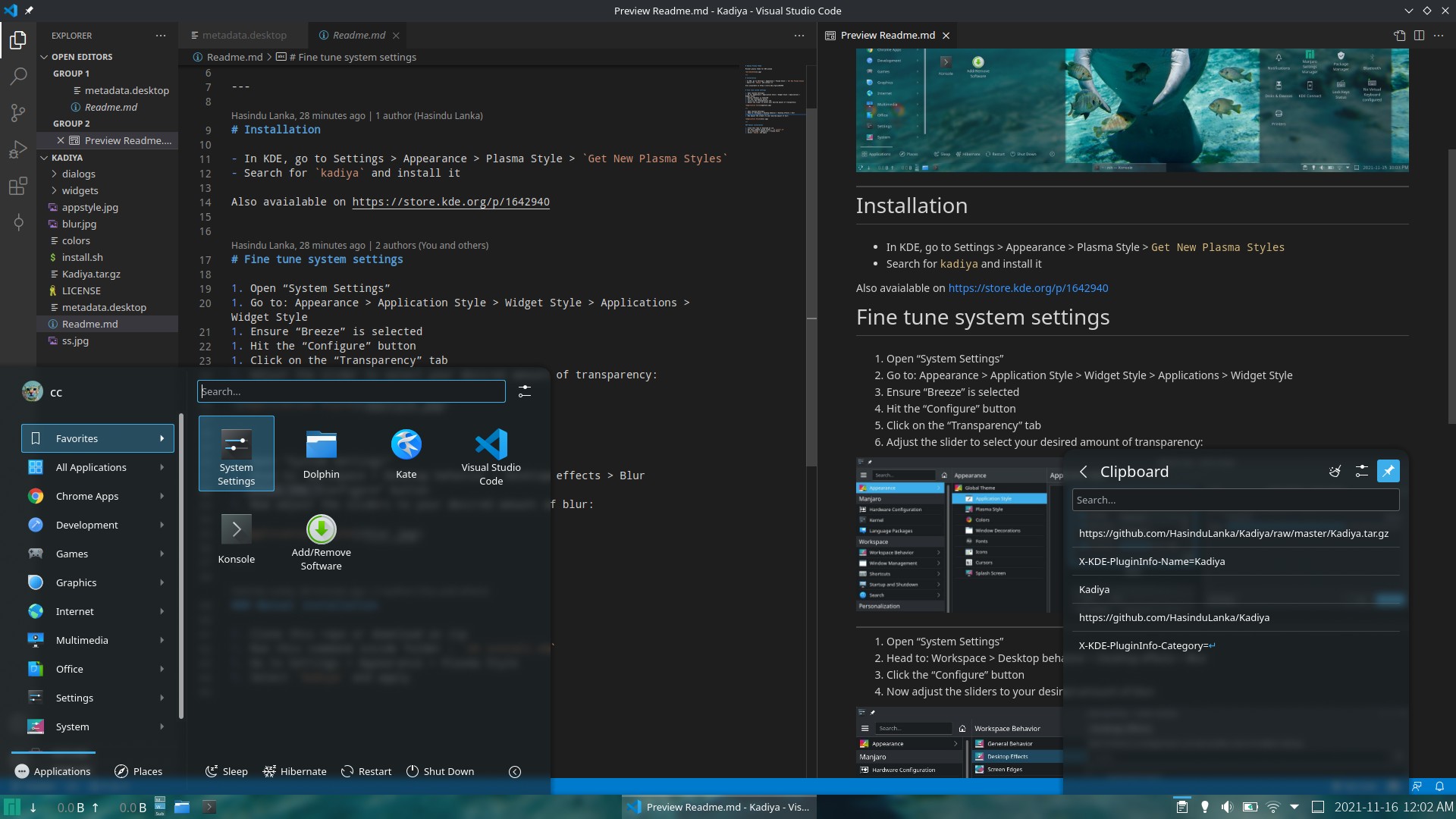Focus the launcher Search field
This screenshot has width=1456, height=819.
point(351,391)
